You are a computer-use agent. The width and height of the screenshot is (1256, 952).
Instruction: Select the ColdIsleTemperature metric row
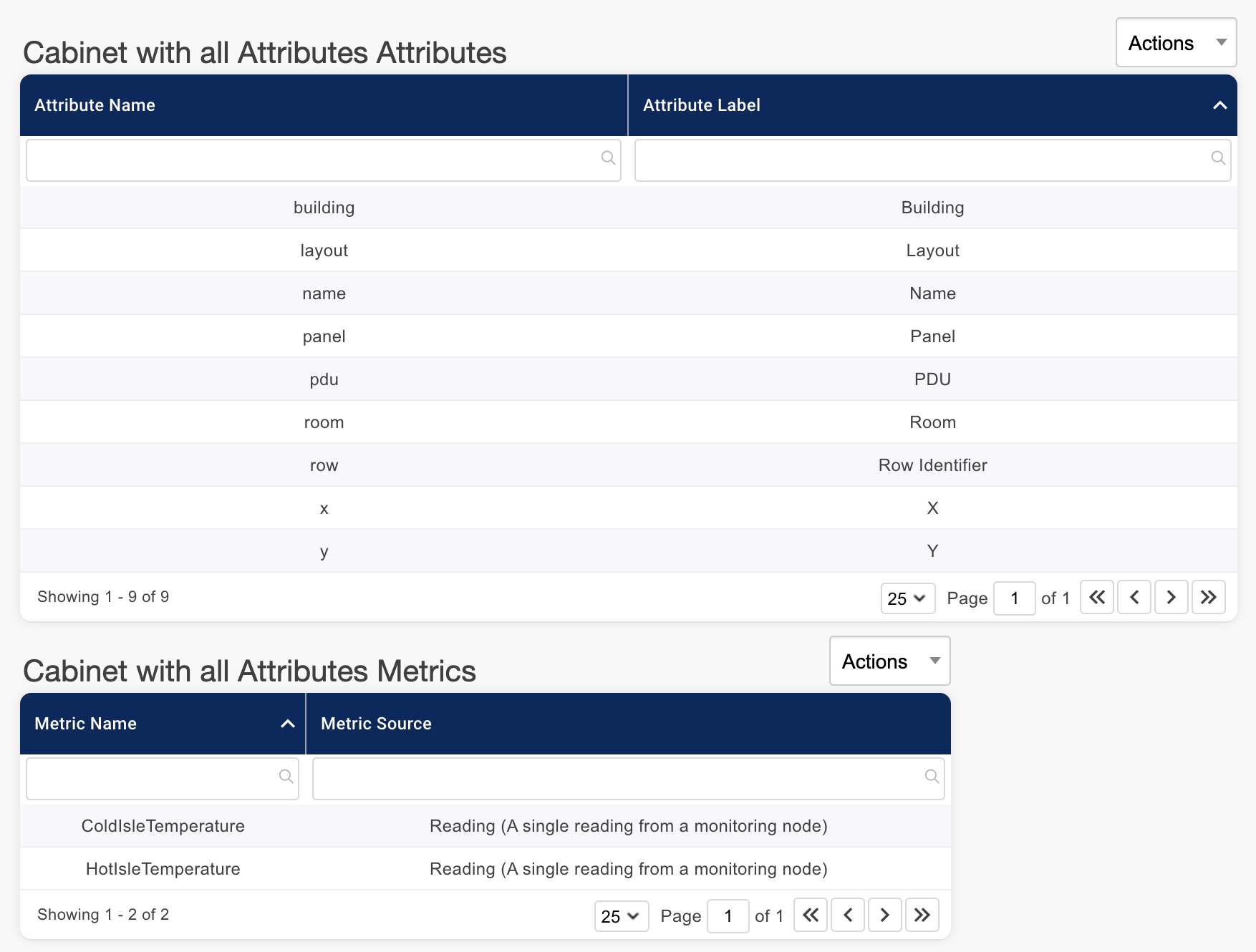coord(163,826)
